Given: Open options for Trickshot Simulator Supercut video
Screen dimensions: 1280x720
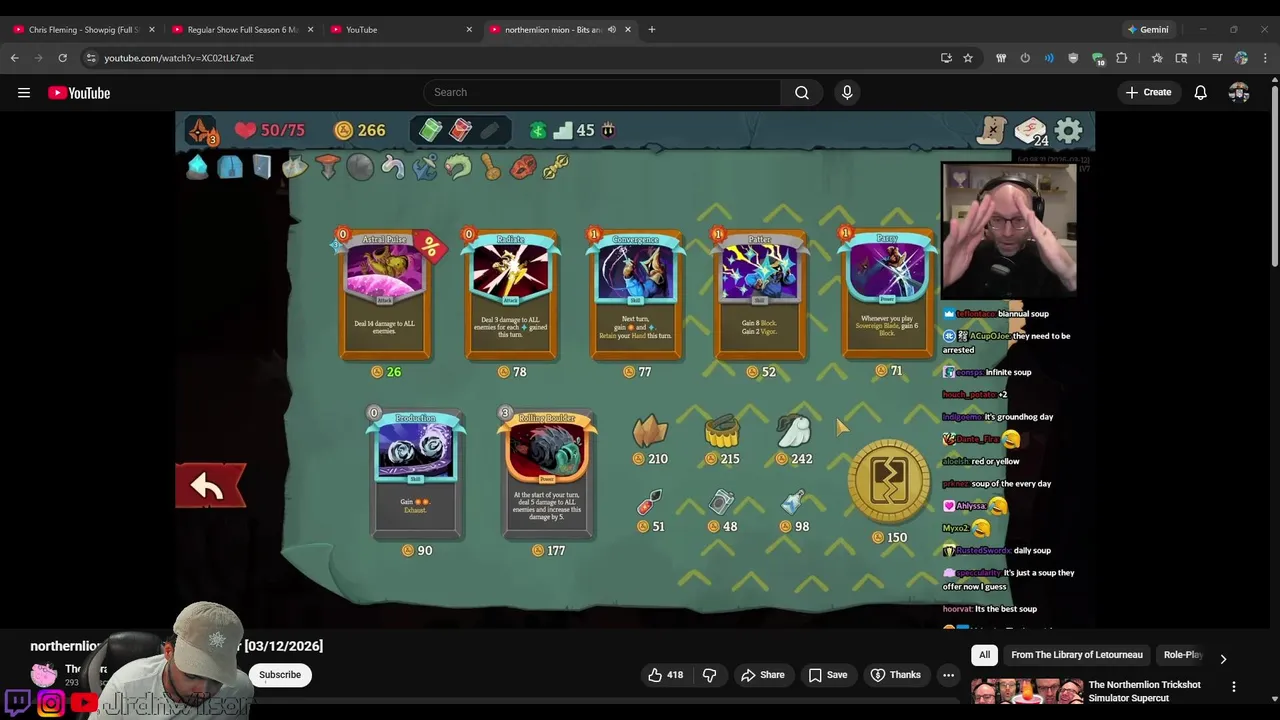Looking at the screenshot, I should 1234,686.
